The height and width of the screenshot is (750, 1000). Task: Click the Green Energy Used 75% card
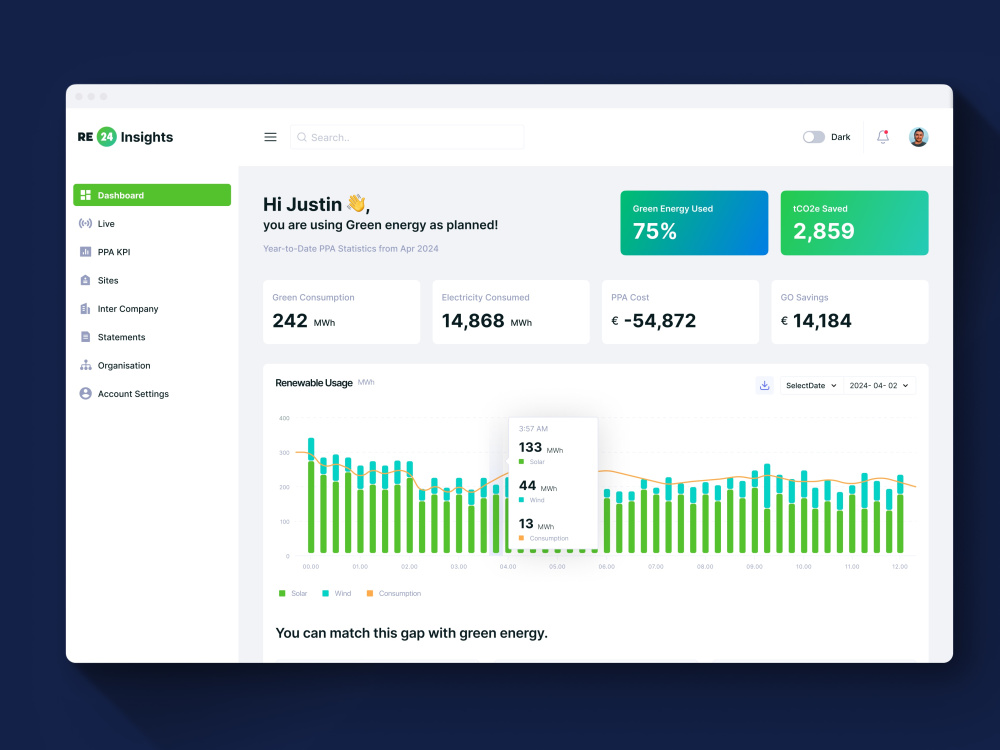(x=694, y=223)
